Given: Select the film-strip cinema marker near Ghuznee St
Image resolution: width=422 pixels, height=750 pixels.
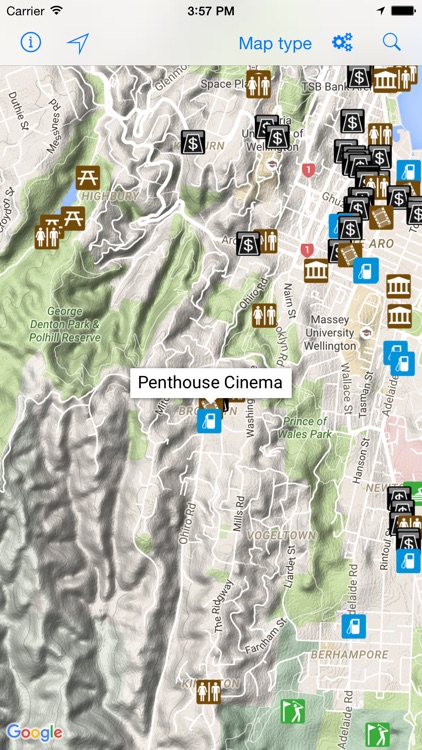Looking at the screenshot, I should pos(381,217).
